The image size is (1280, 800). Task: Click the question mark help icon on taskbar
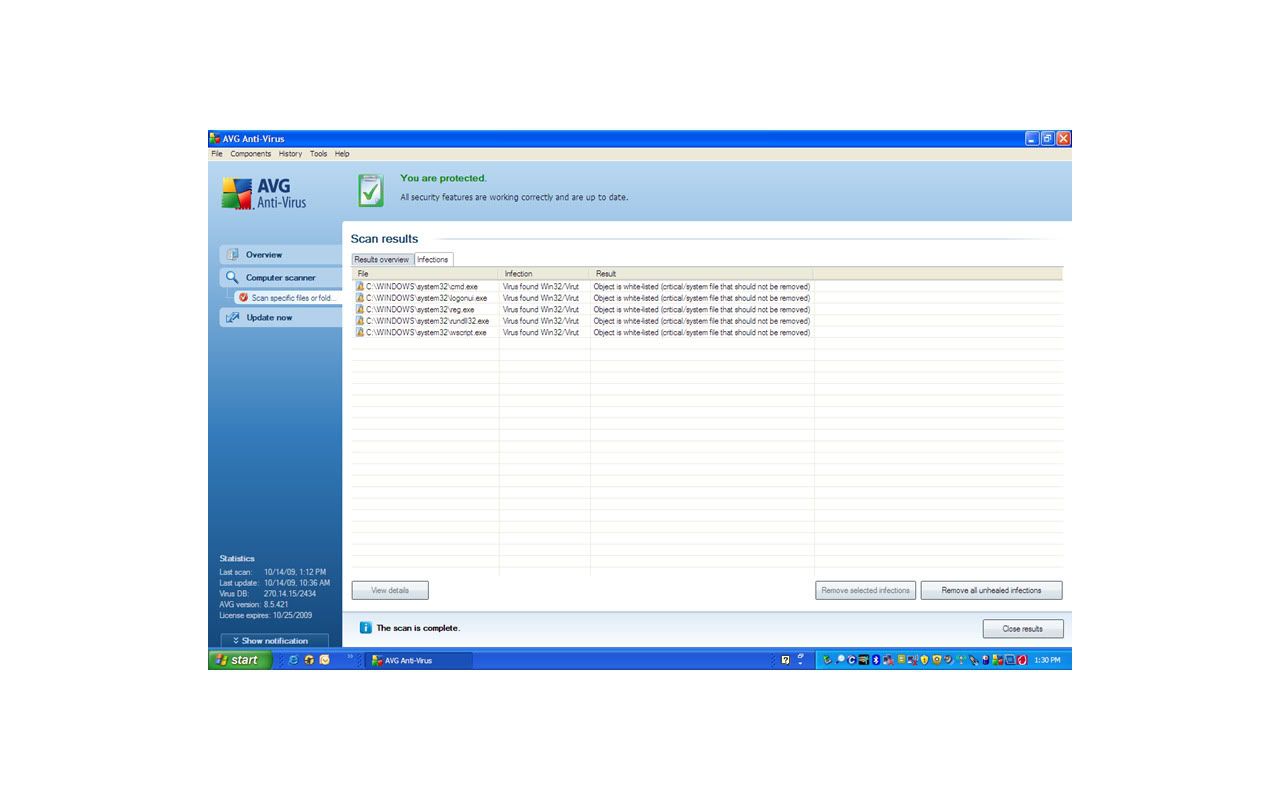(x=785, y=660)
